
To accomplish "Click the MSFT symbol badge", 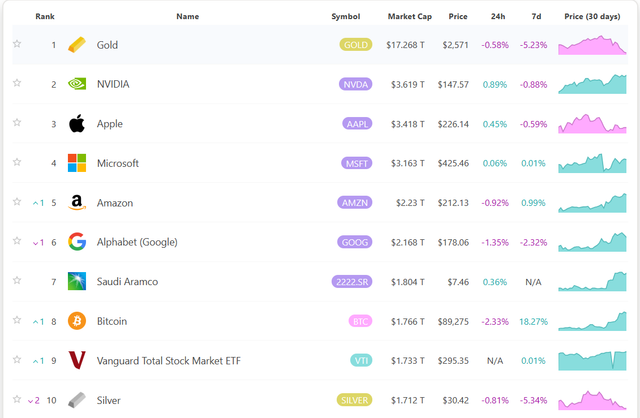I will (357, 163).
